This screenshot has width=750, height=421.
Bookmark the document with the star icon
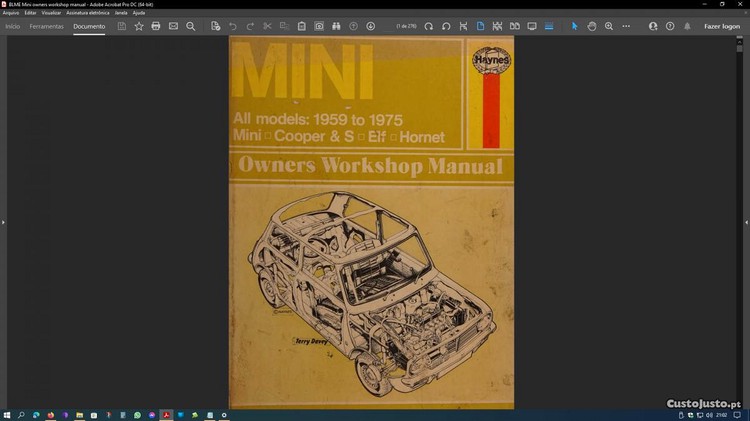coord(139,26)
